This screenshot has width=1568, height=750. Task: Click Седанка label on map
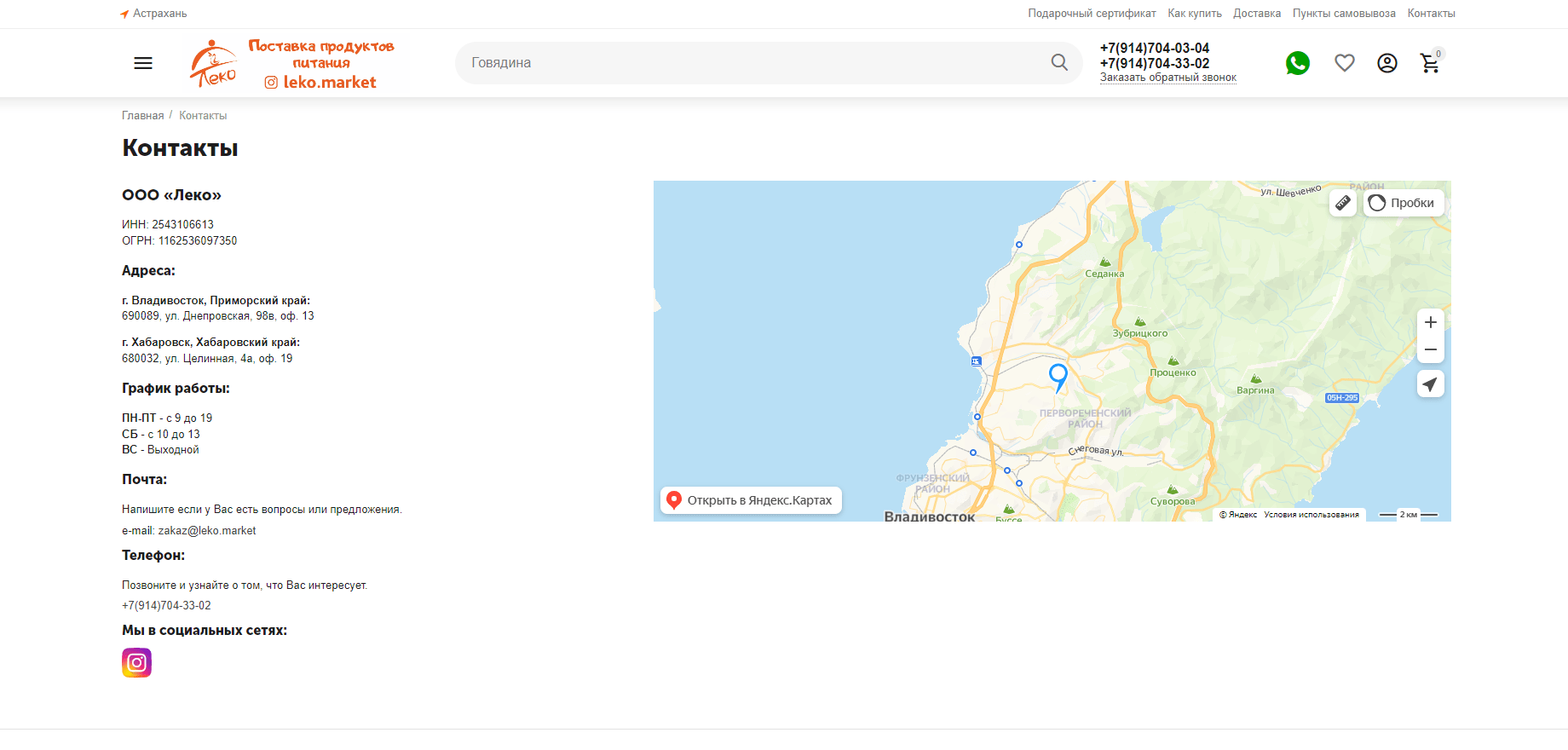tap(1104, 274)
